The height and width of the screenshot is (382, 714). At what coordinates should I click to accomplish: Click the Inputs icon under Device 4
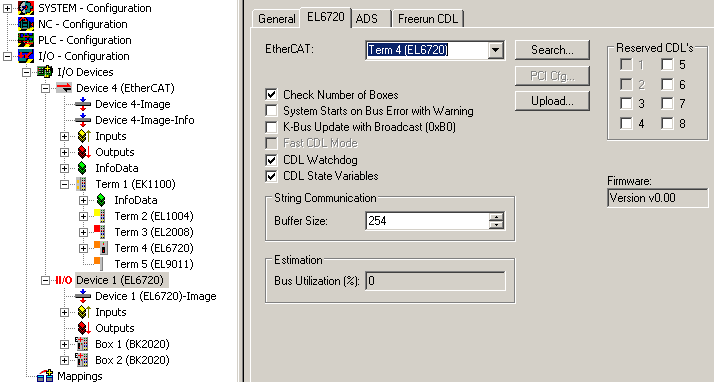pos(84,136)
